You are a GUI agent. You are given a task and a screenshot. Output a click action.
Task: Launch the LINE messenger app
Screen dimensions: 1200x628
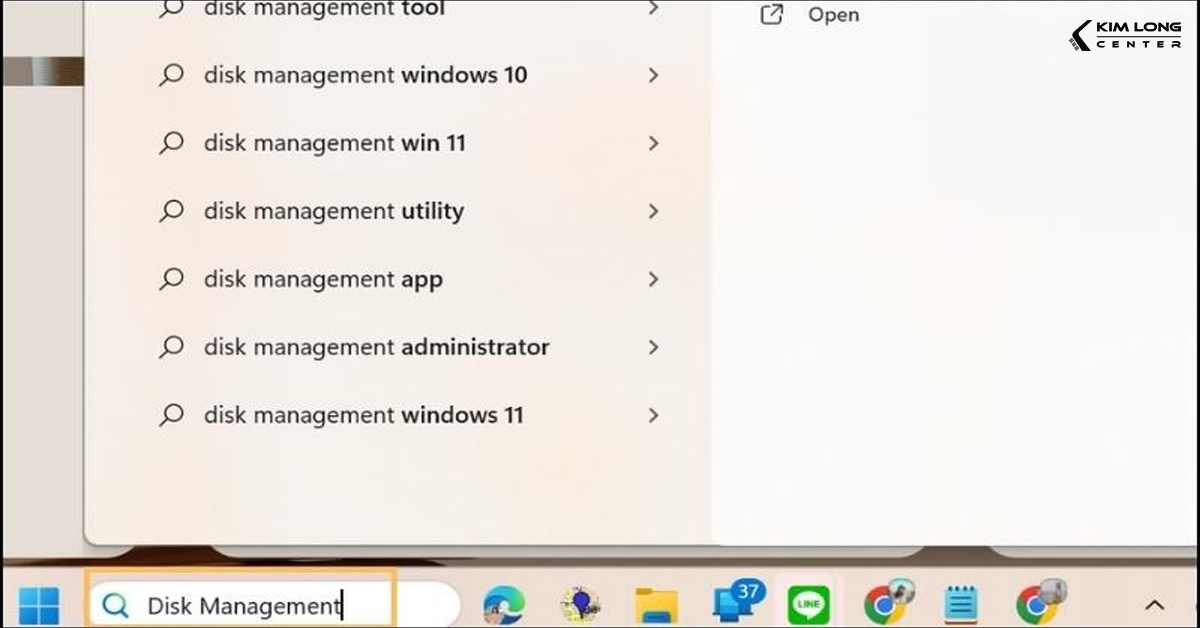pyautogui.click(x=808, y=605)
